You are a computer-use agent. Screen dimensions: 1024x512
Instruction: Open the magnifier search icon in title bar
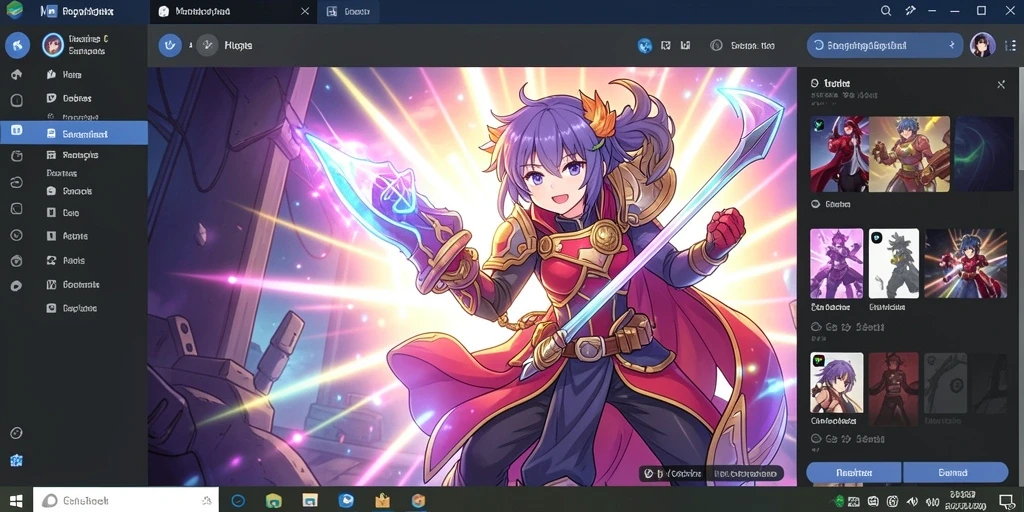886,11
